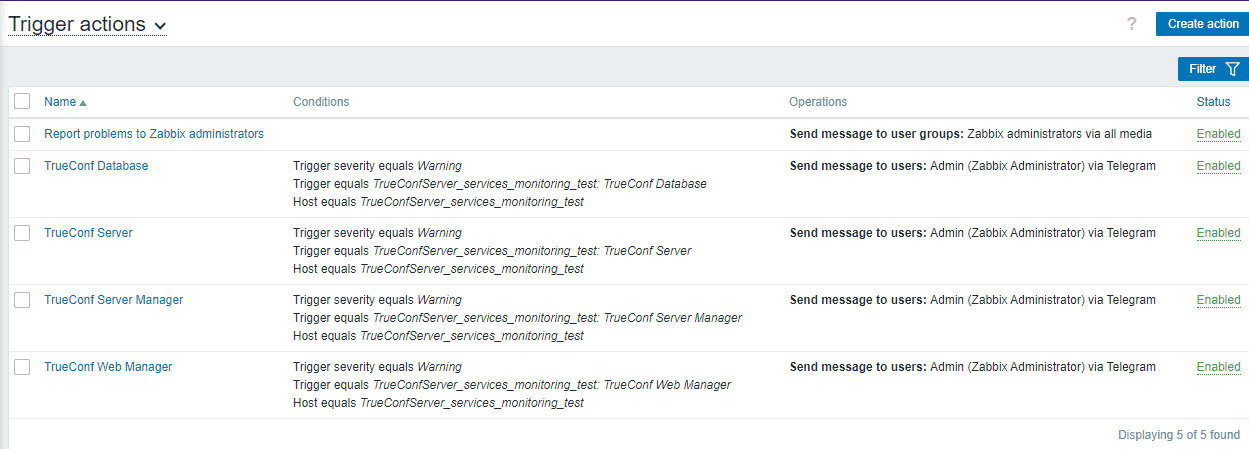Click the Conditions column header

[x=321, y=102]
